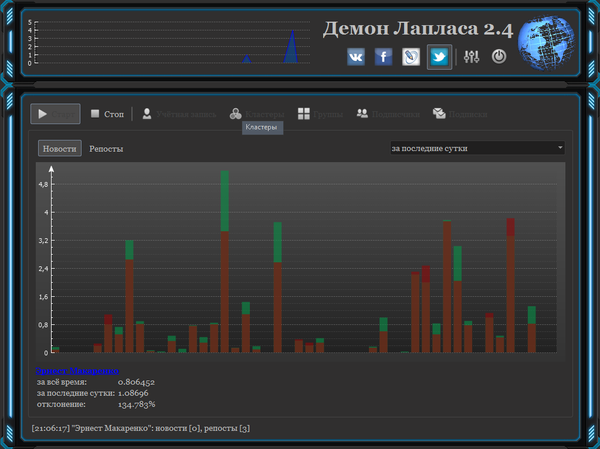The height and width of the screenshot is (449, 600).
Task: Switch to the Репосты tab
Action: tap(106, 148)
